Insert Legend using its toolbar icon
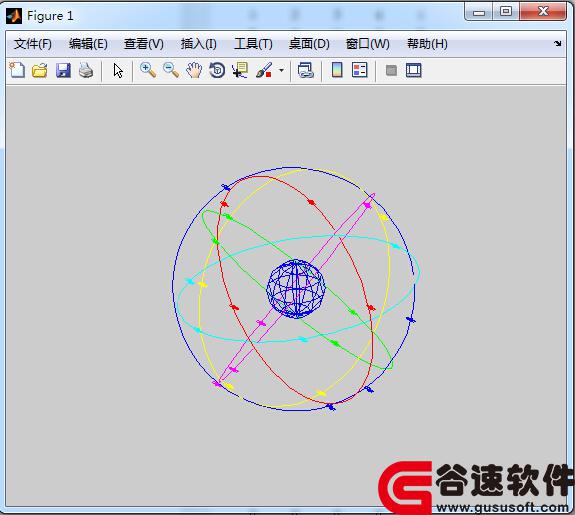 pyautogui.click(x=359, y=70)
